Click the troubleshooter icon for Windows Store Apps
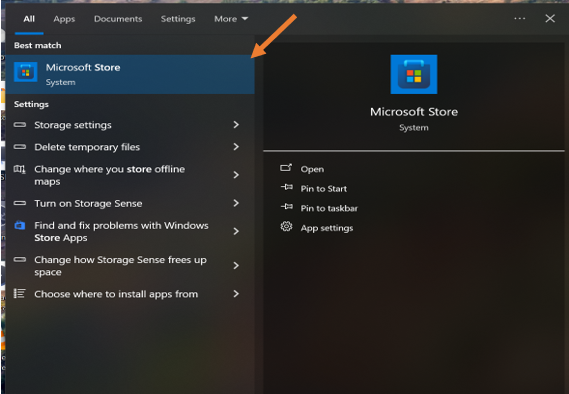 (x=20, y=225)
